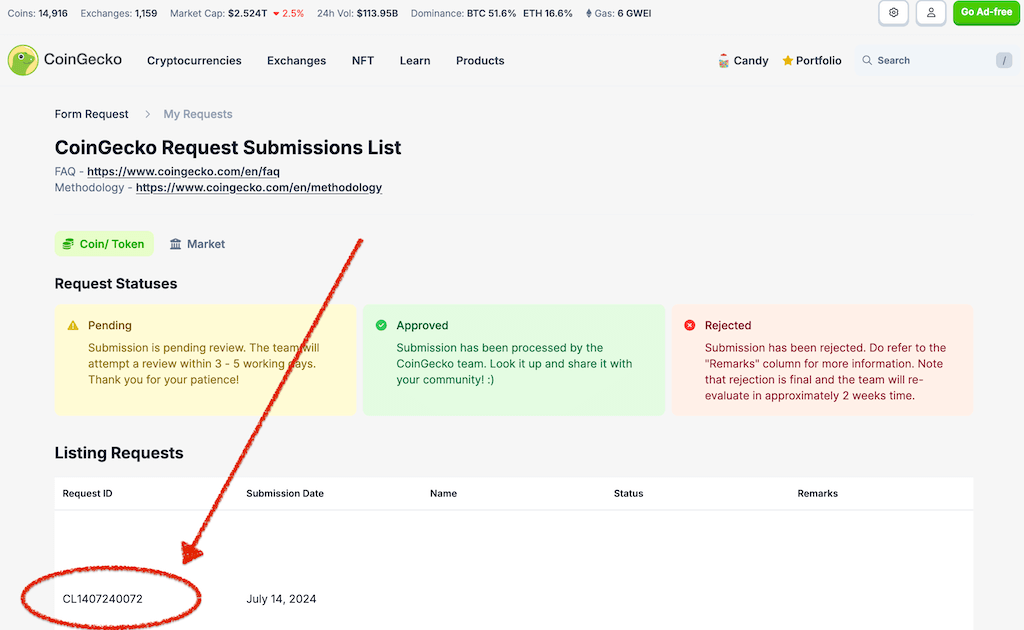Open the Cryptocurrencies menu
The width and height of the screenshot is (1024, 630).
point(194,61)
